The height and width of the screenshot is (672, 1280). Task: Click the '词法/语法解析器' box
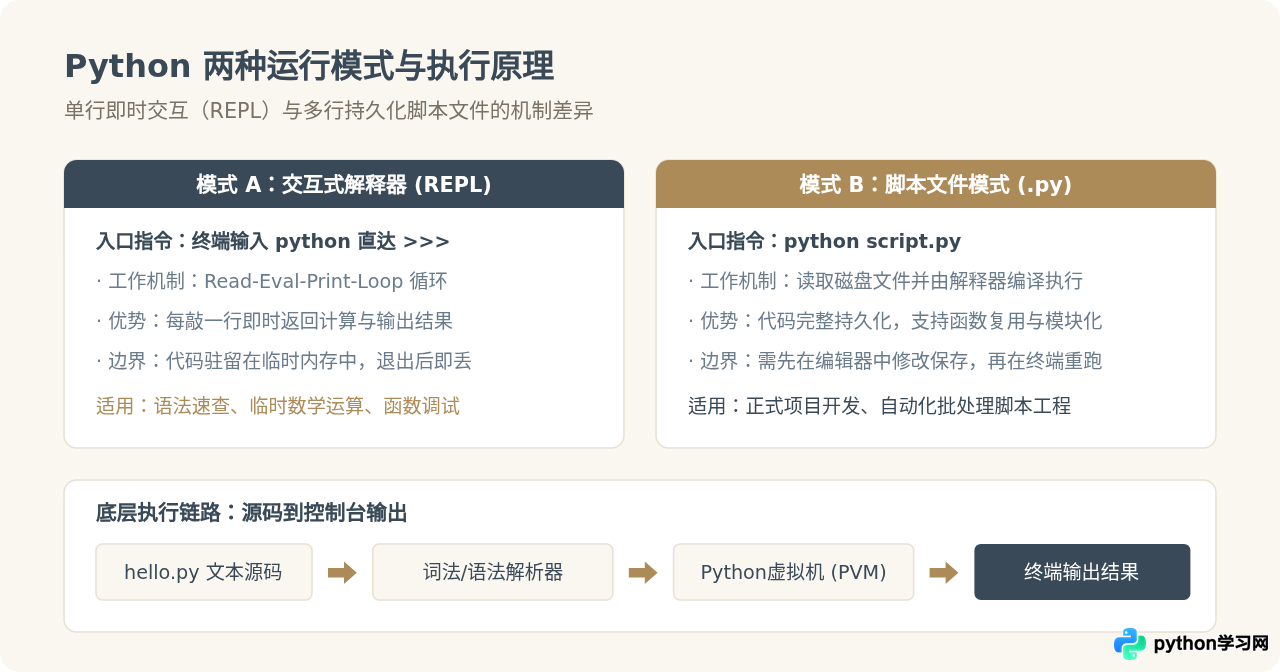click(493, 572)
